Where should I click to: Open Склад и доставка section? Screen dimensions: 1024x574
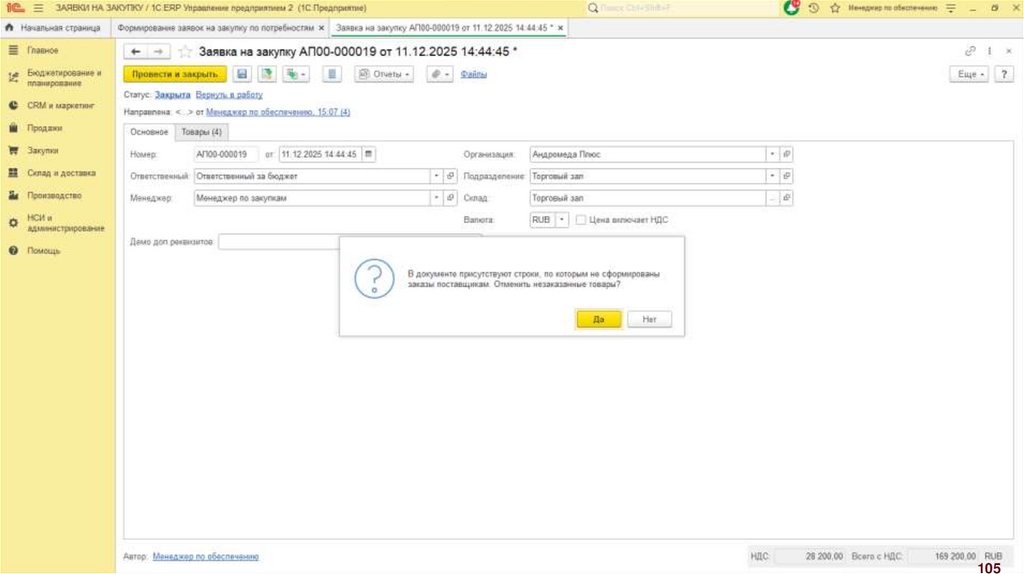(x=61, y=173)
